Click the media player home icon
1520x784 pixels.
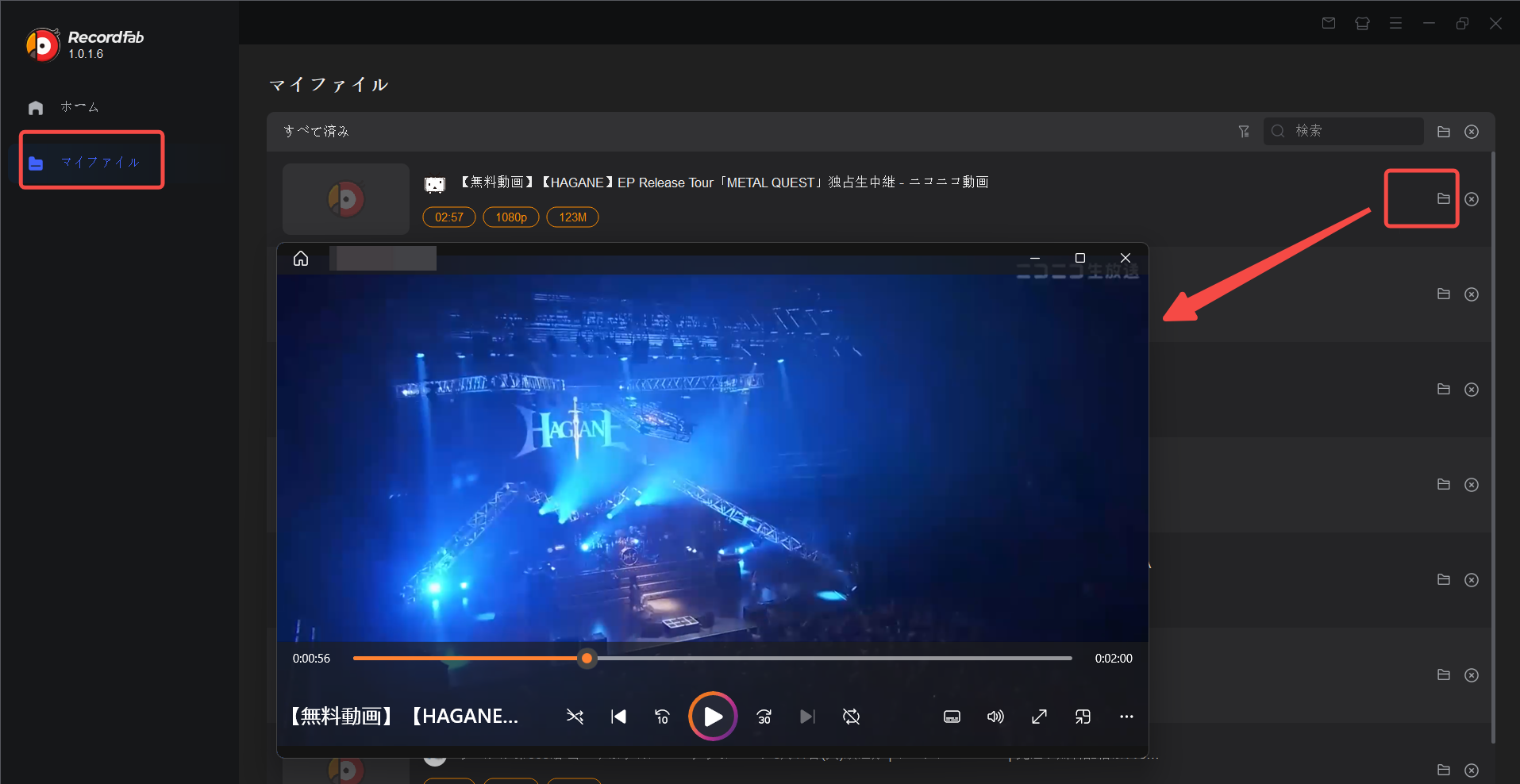301,259
